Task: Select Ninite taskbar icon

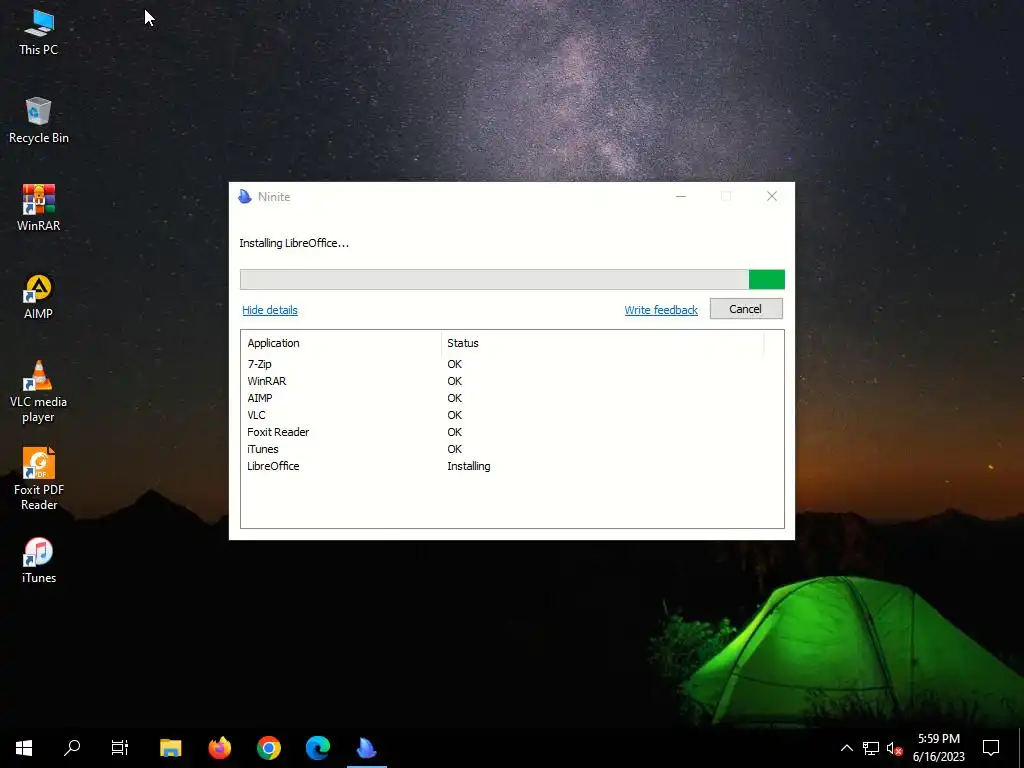Action: (x=366, y=748)
